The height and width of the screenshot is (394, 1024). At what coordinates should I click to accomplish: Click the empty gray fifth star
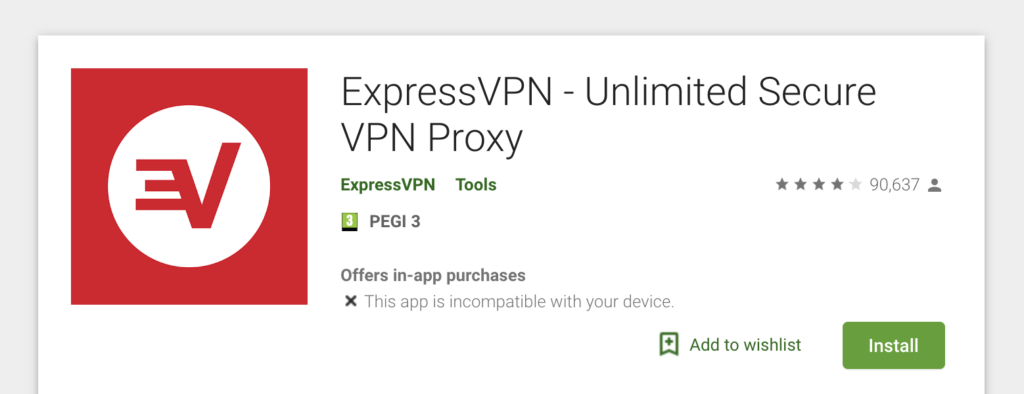855,185
